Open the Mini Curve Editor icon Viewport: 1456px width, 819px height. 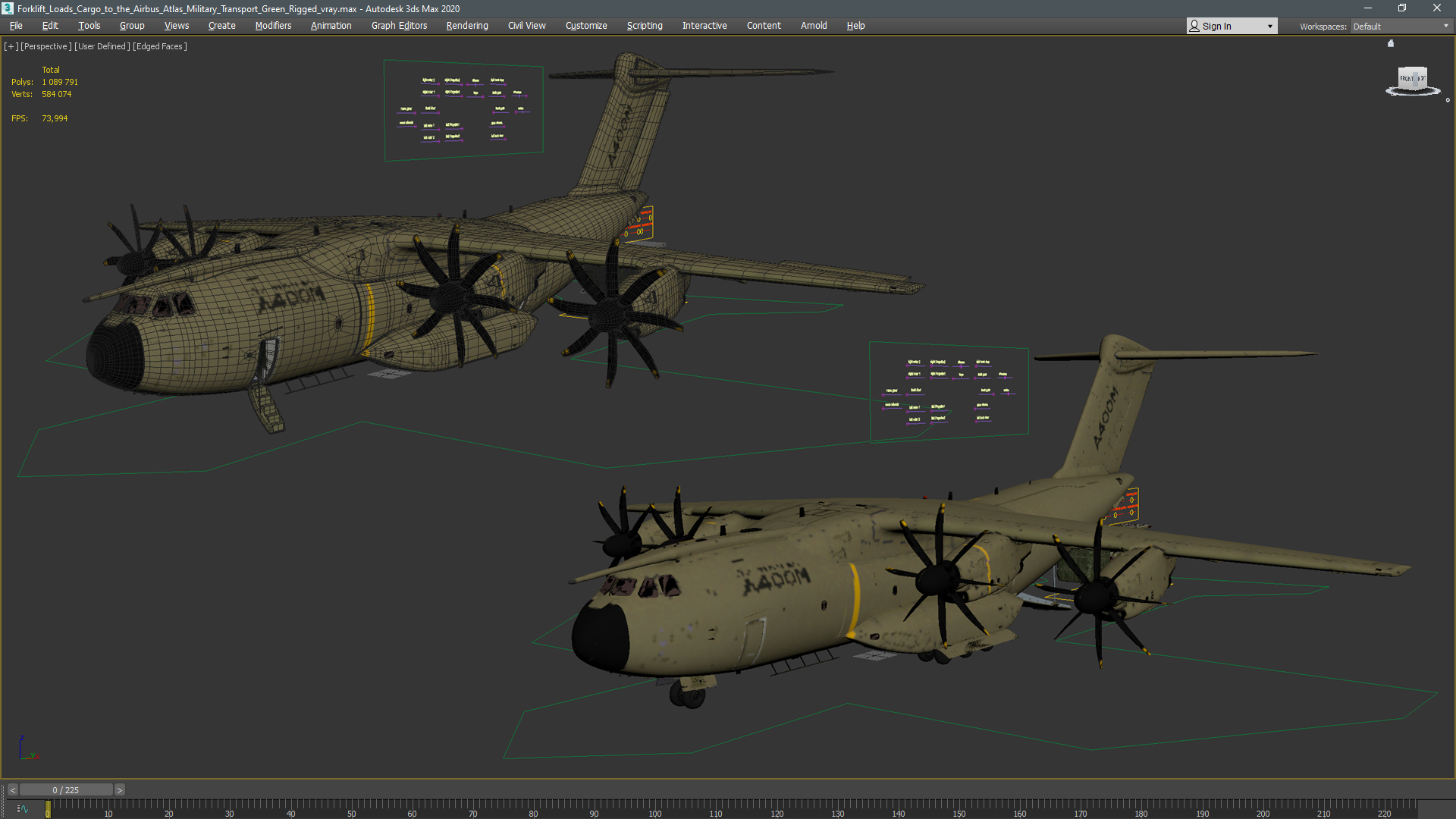pos(22,809)
